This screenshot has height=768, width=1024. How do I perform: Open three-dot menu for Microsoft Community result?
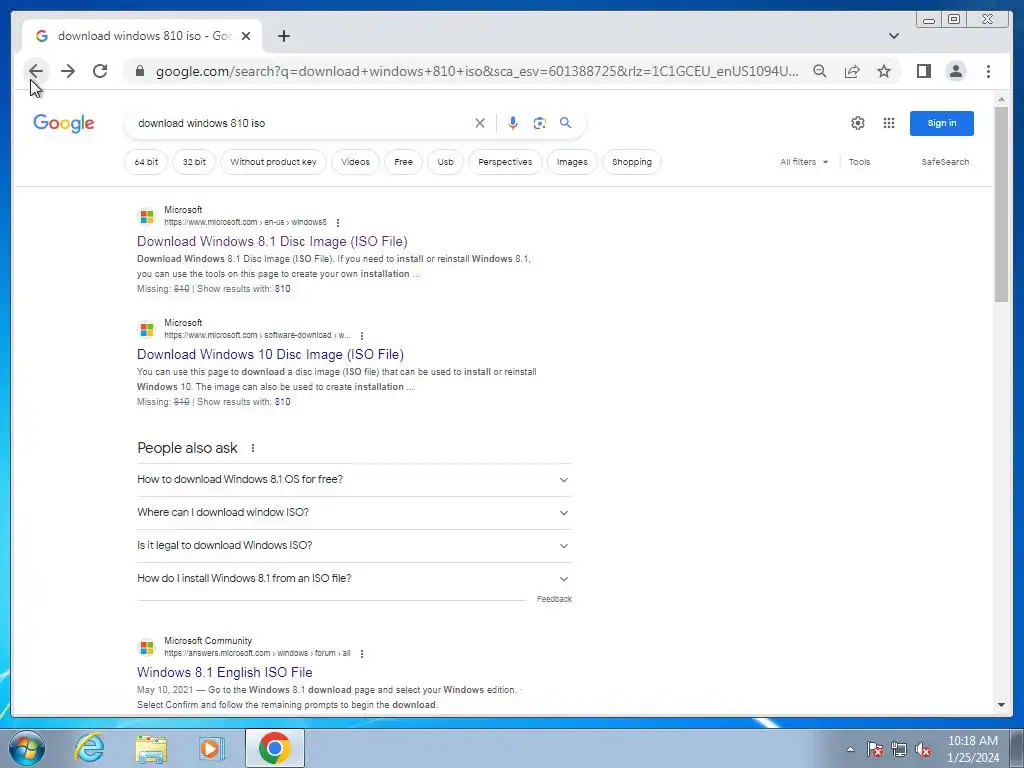(362, 654)
